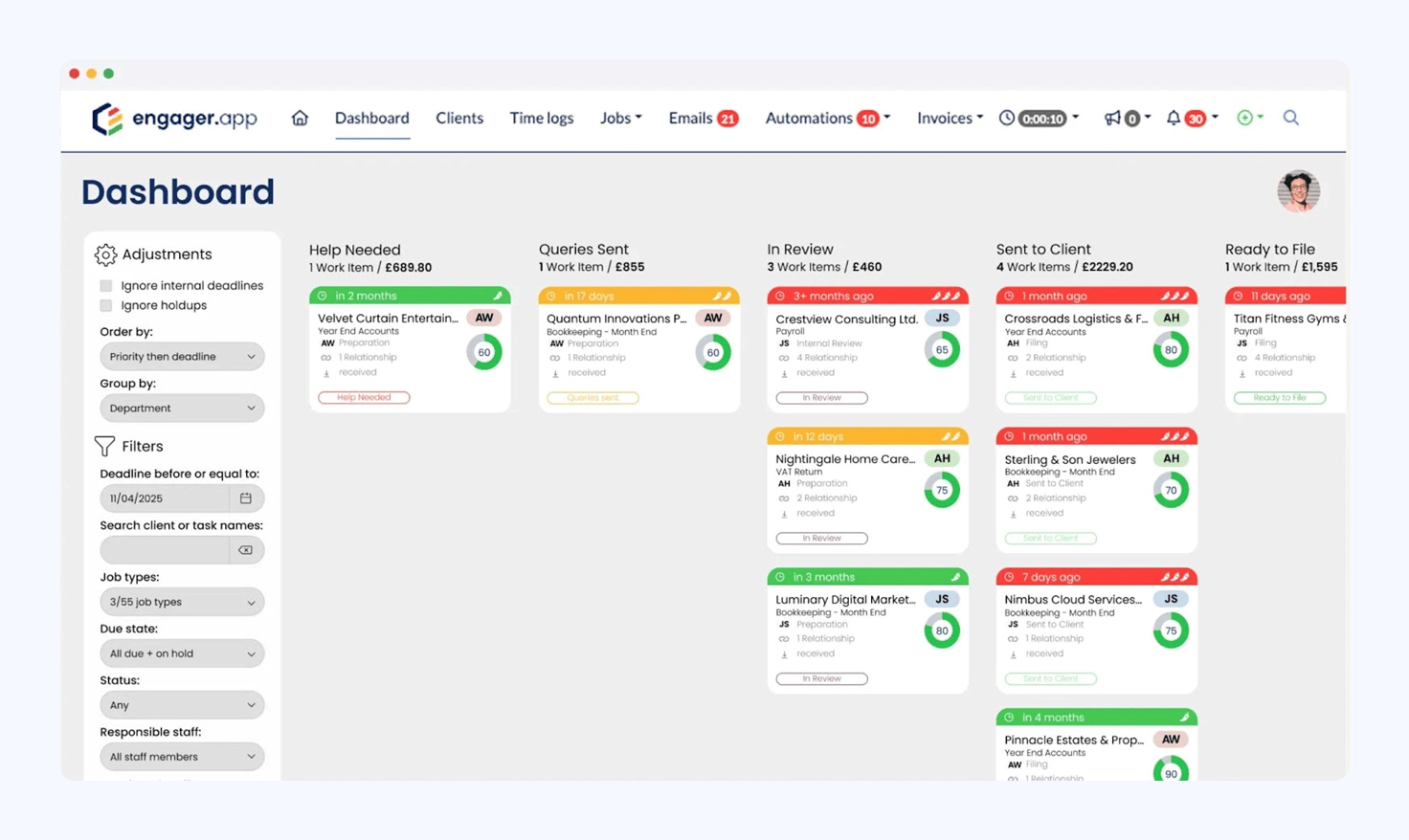
Task: Click progress ring 80 on Crossroads card
Action: pyautogui.click(x=1171, y=349)
